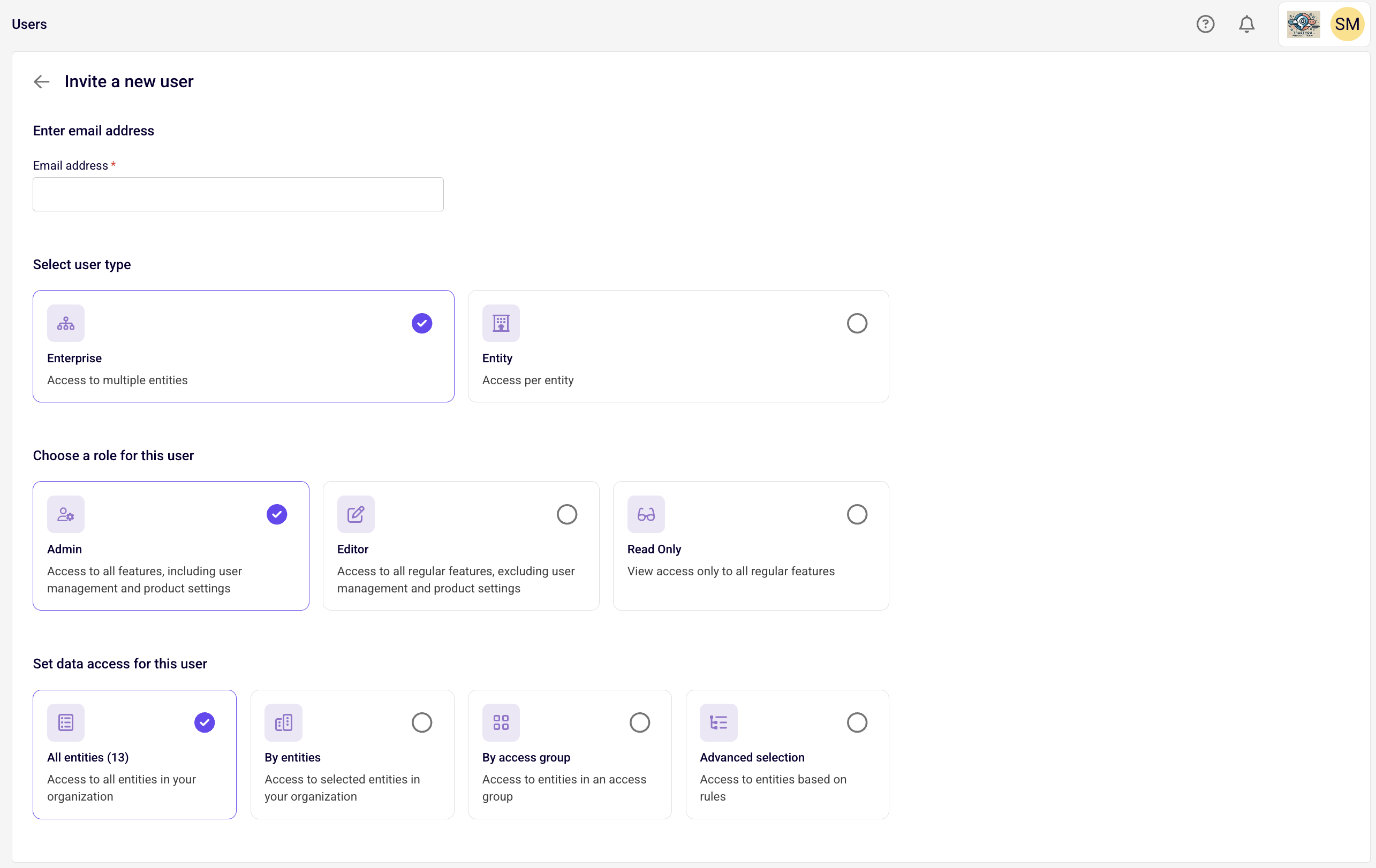The width and height of the screenshot is (1376, 868).
Task: Select Advanced selection radio button
Action: click(857, 722)
